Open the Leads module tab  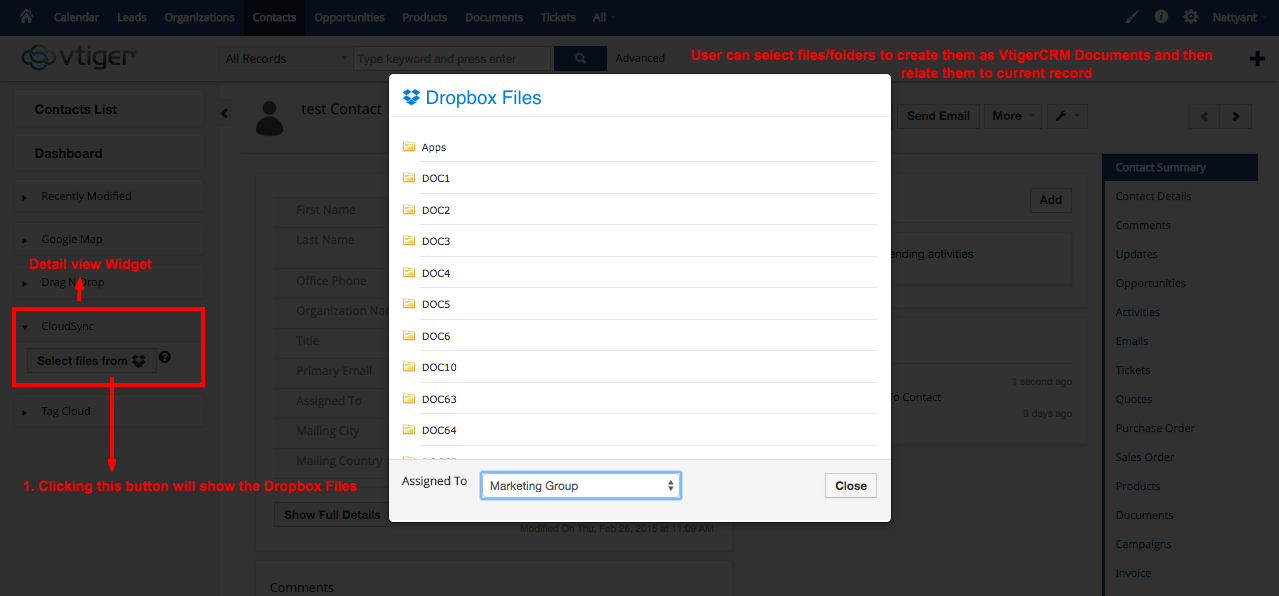132,17
